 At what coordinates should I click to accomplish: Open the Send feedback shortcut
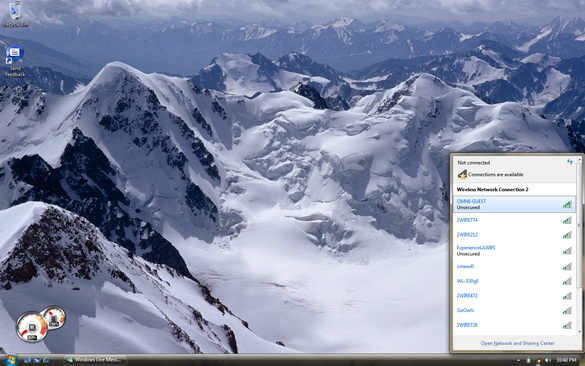(15, 62)
